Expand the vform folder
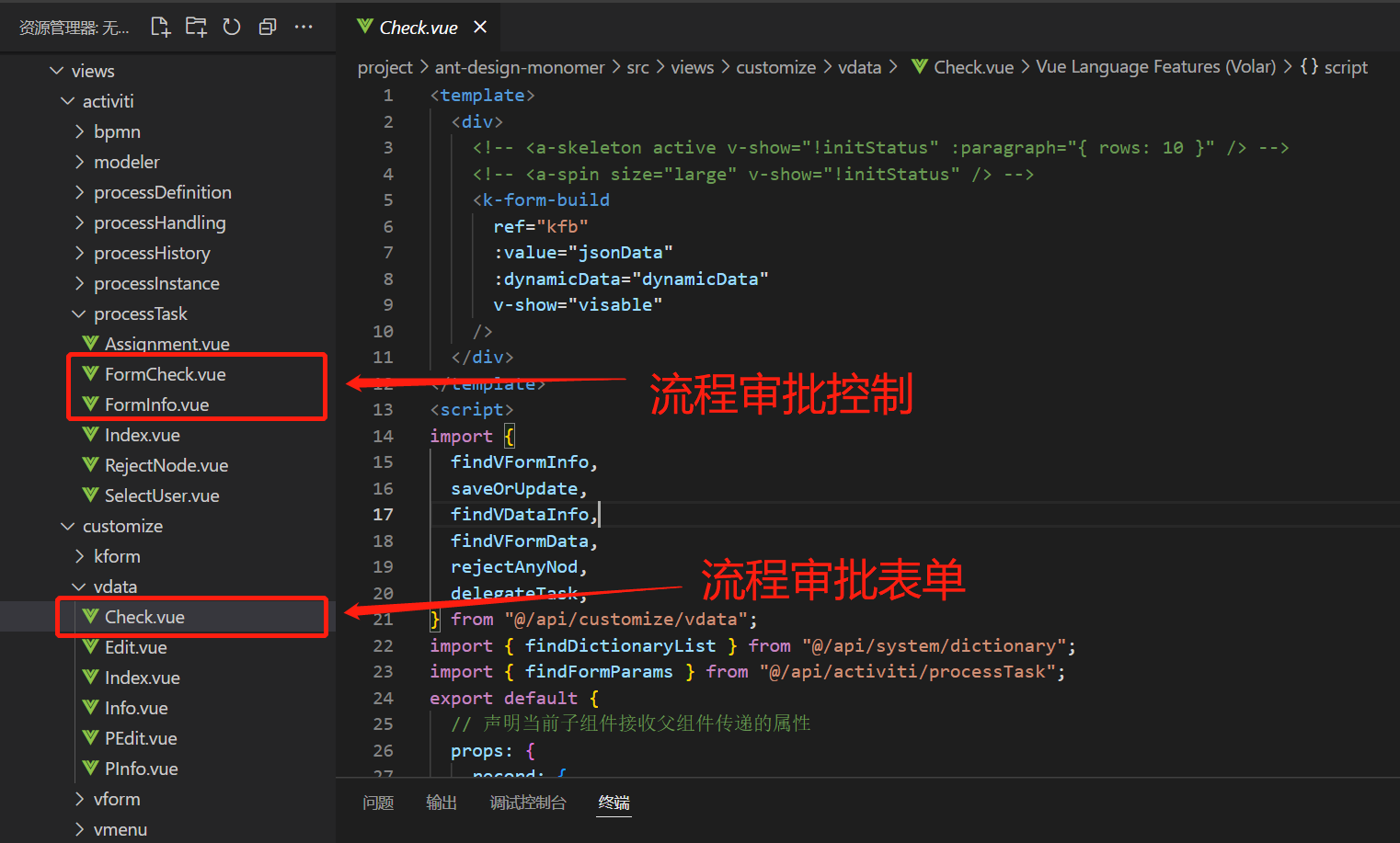Screen dimensions: 1400x843 click(79, 799)
